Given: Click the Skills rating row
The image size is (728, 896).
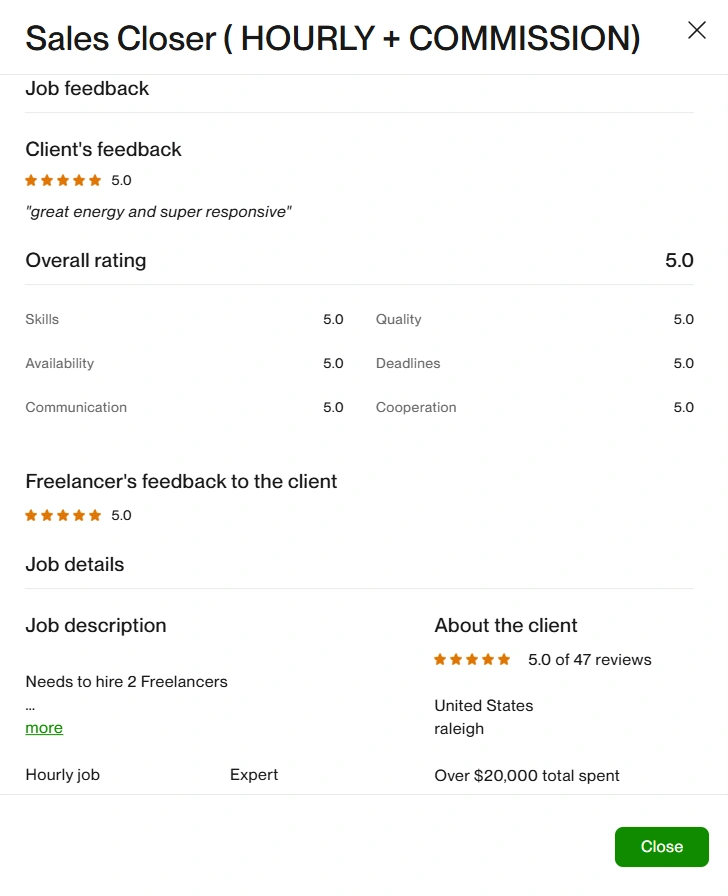Looking at the screenshot, I should coord(184,320).
